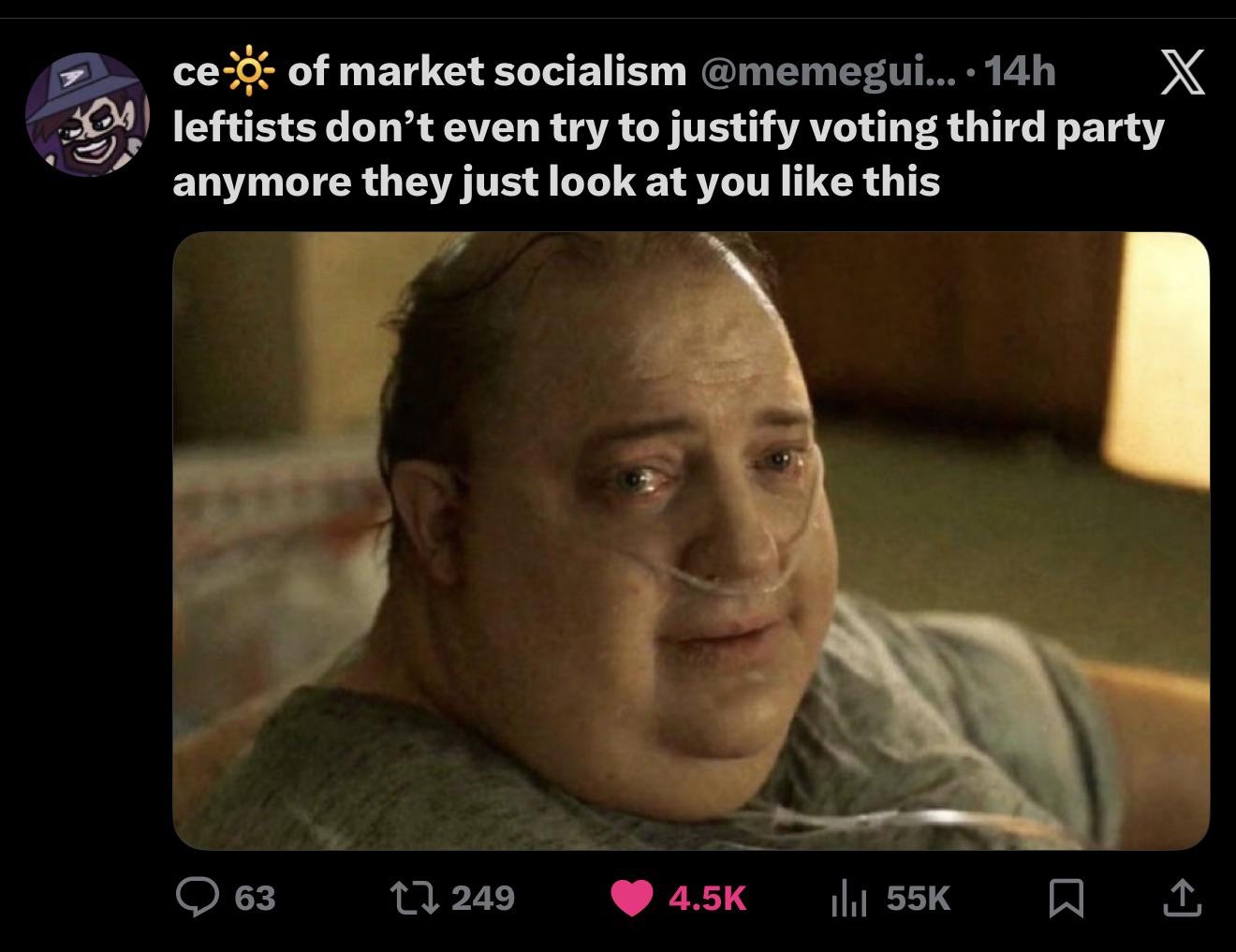Click the 63 replies count
The image size is (1236, 952).
click(x=255, y=899)
